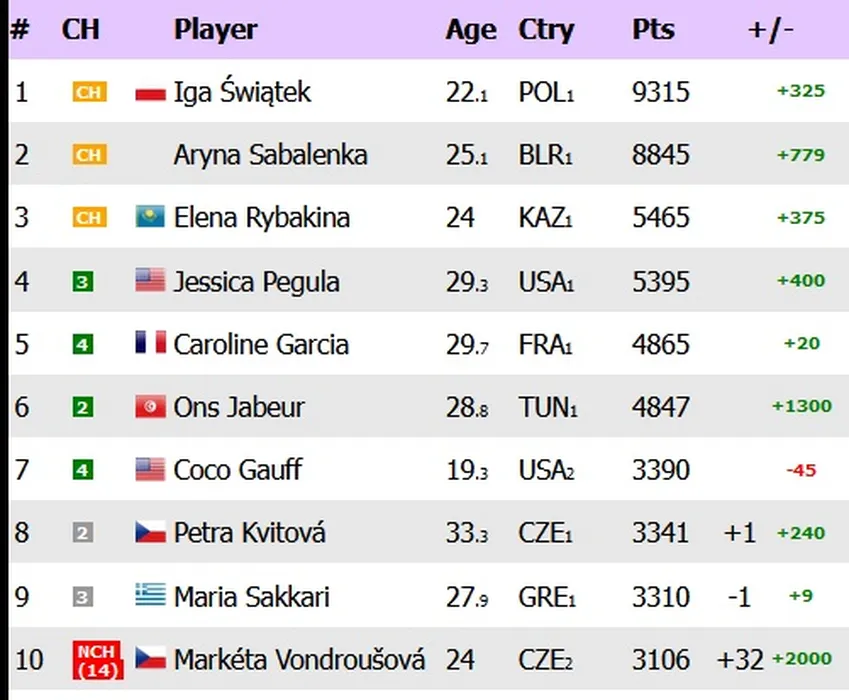The image size is (849, 700).
Task: Click the French flag beside Caroline Garcia
Action: (150, 344)
